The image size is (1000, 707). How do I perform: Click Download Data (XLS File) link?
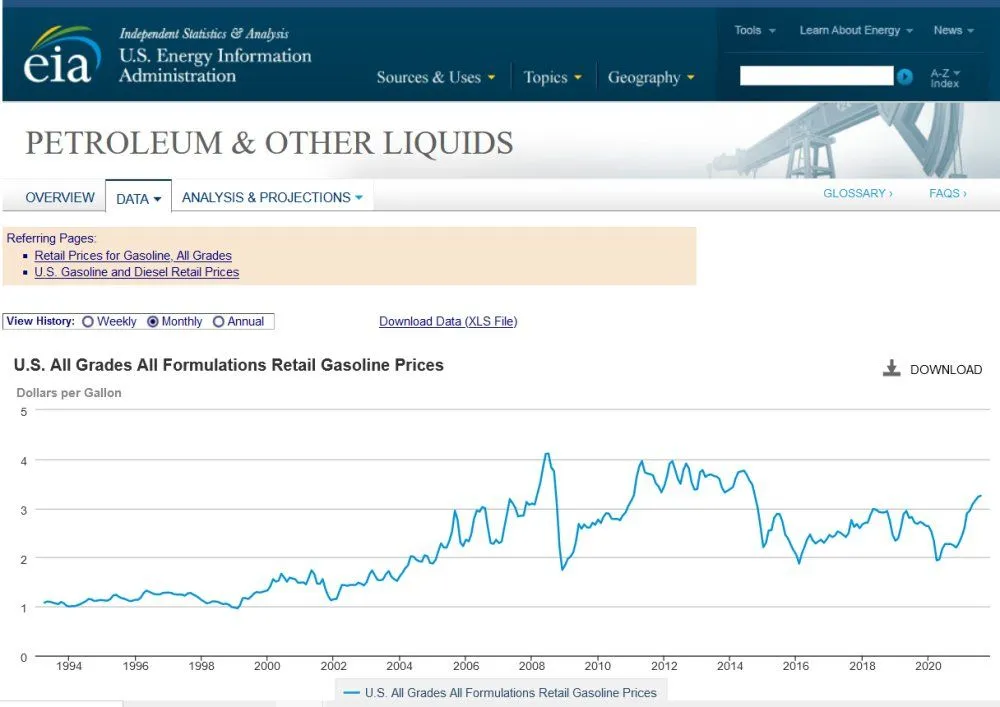point(448,321)
